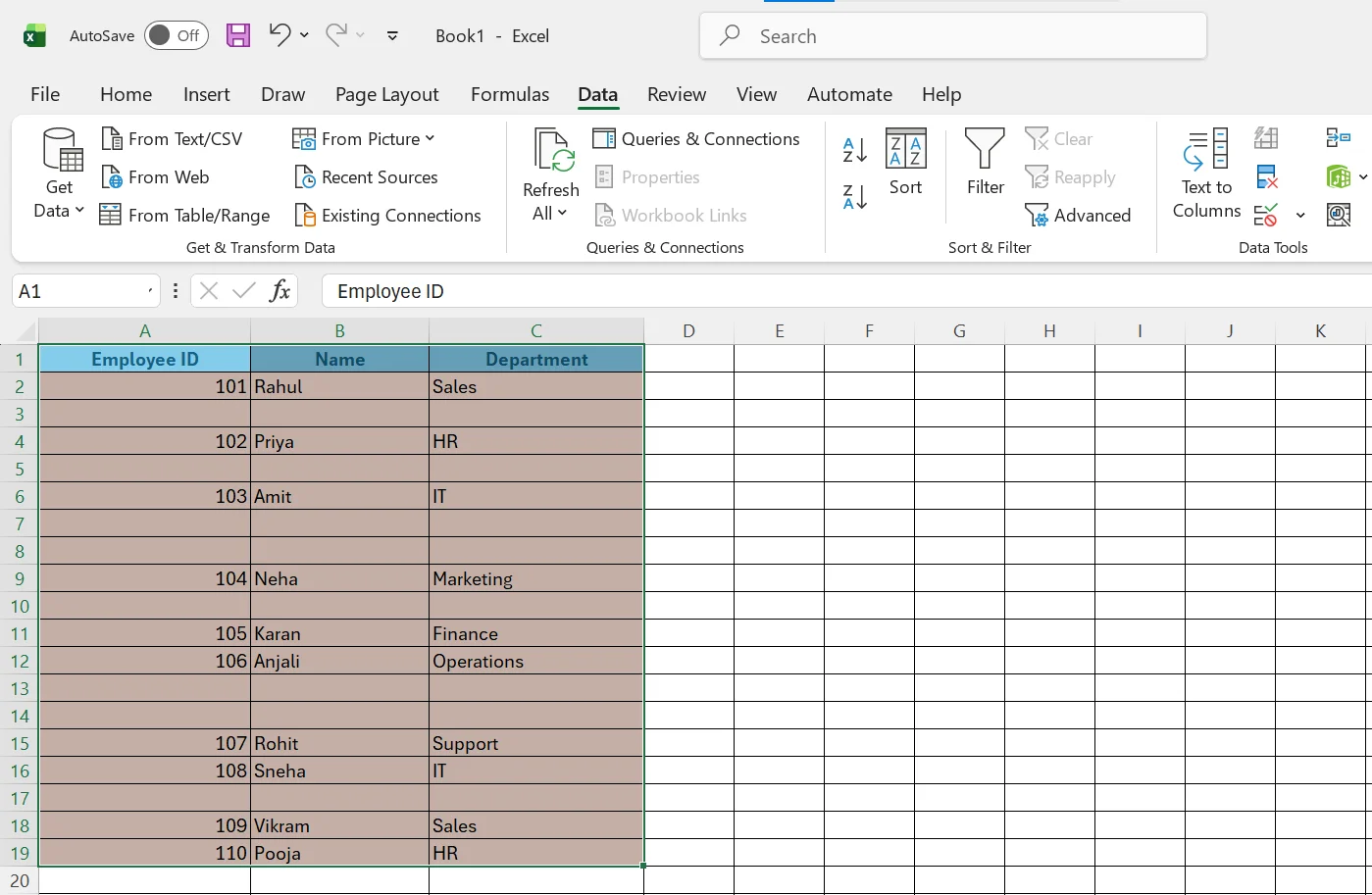Open Advanced filter options
Screen dimensions: 1372x895
pyautogui.click(x=1078, y=216)
